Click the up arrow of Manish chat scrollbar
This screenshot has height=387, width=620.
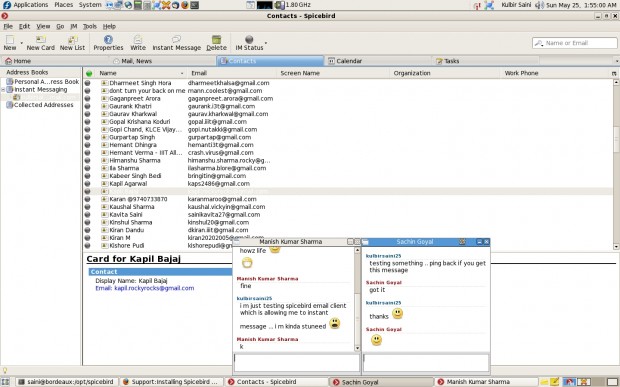point(357,250)
